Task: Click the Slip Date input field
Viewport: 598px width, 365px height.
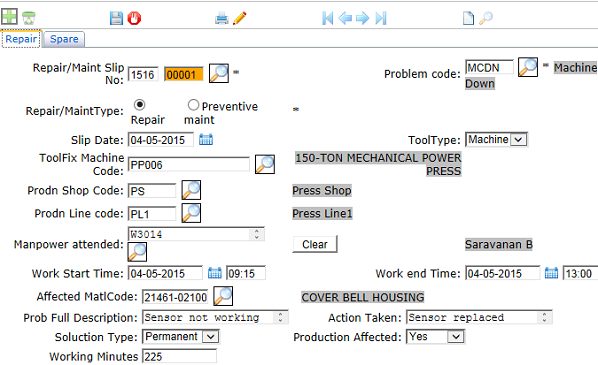Action: 161,140
